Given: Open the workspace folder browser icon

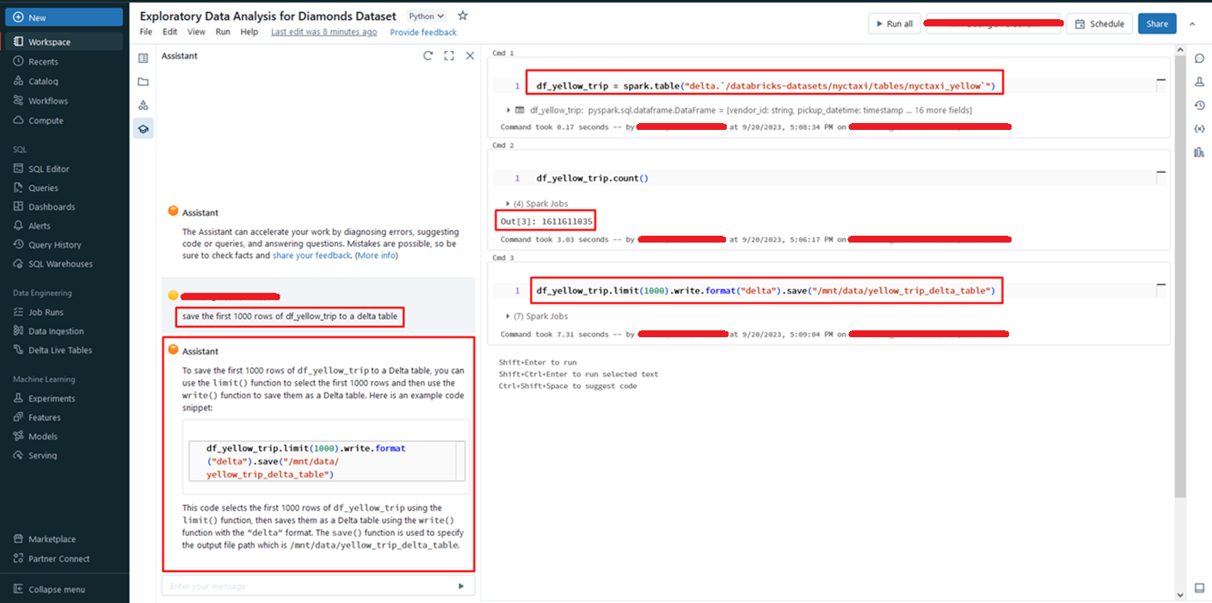Looking at the screenshot, I should [x=143, y=82].
